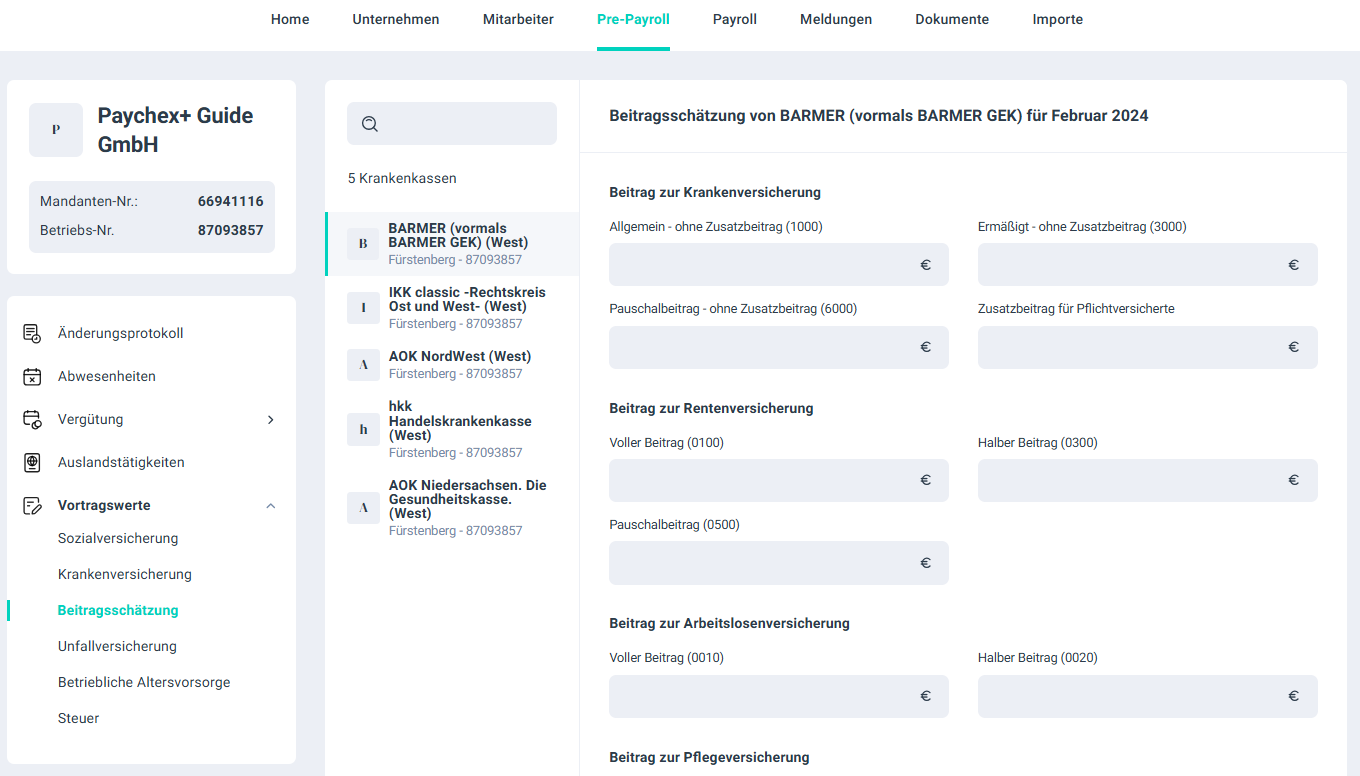Expand the Vergütung submenu chevron
Image resolution: width=1360 pixels, height=776 pixels.
pos(270,420)
